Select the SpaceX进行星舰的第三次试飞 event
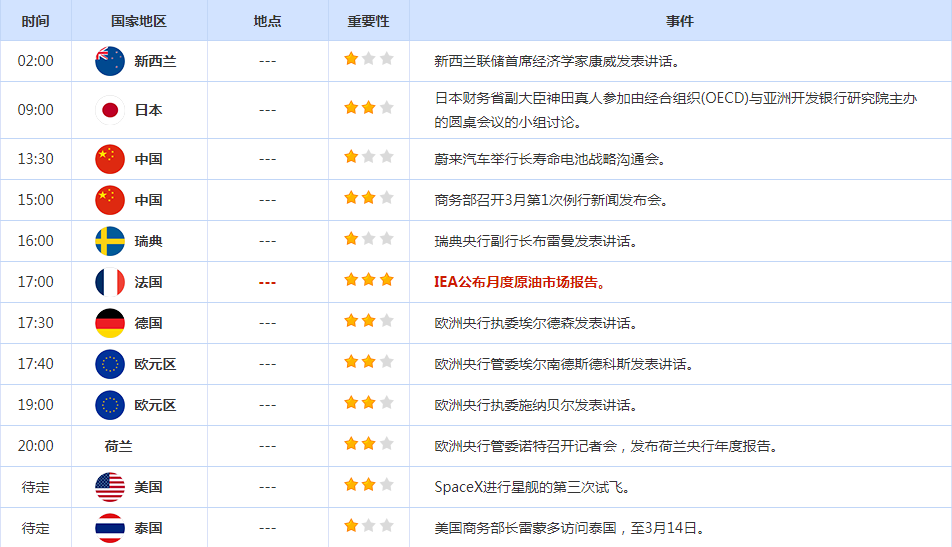This screenshot has width=952, height=547. 532,487
